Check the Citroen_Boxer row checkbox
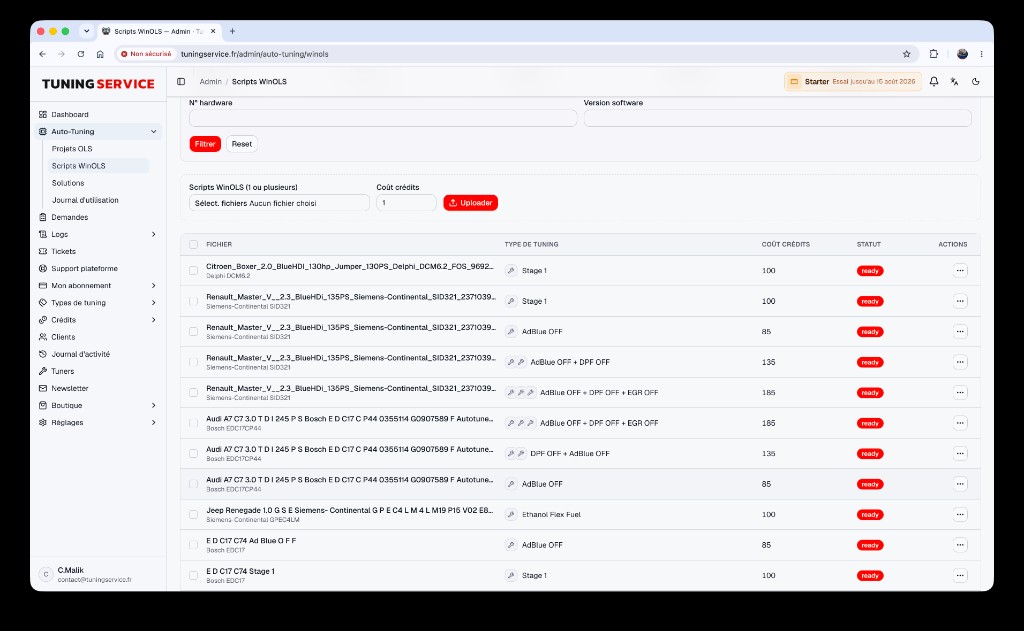Viewport: 1024px width, 631px height. pos(193,270)
